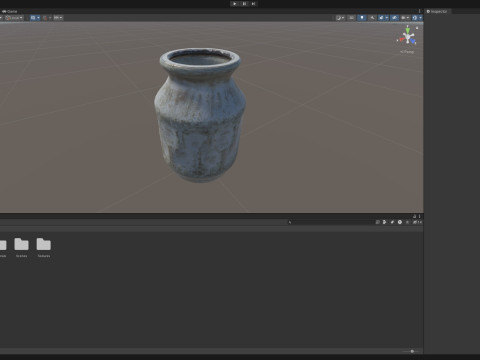Toggle the gizmo lock icon
The height and width of the screenshot is (360, 480).
[417, 28]
